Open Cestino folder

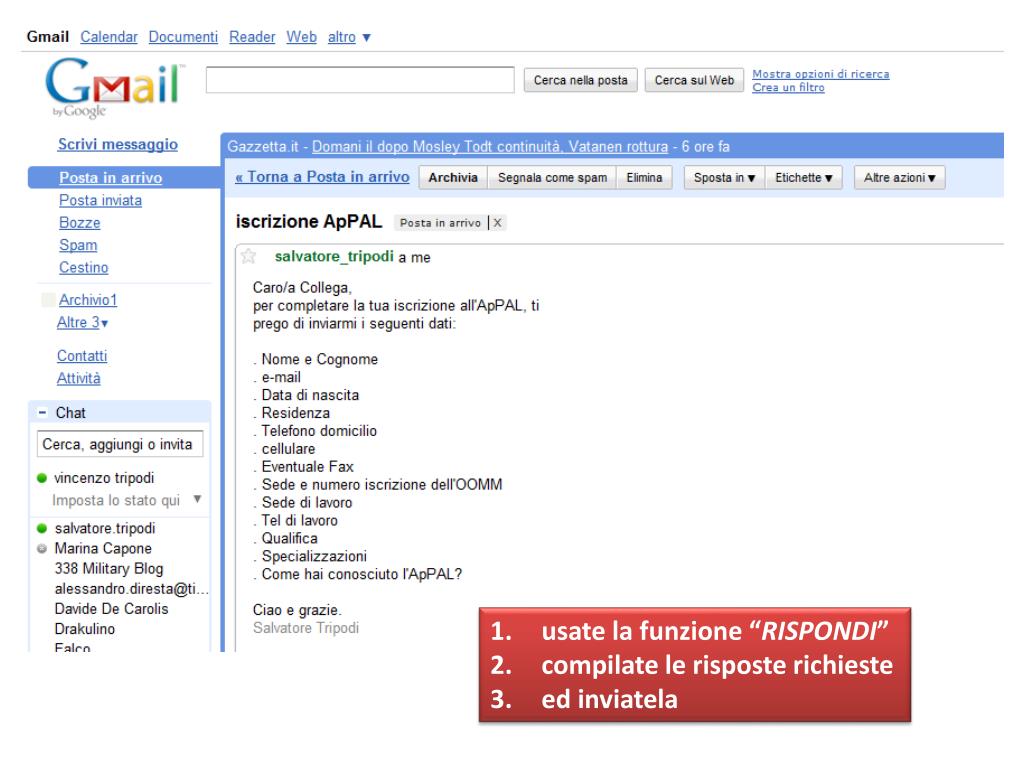84,268
